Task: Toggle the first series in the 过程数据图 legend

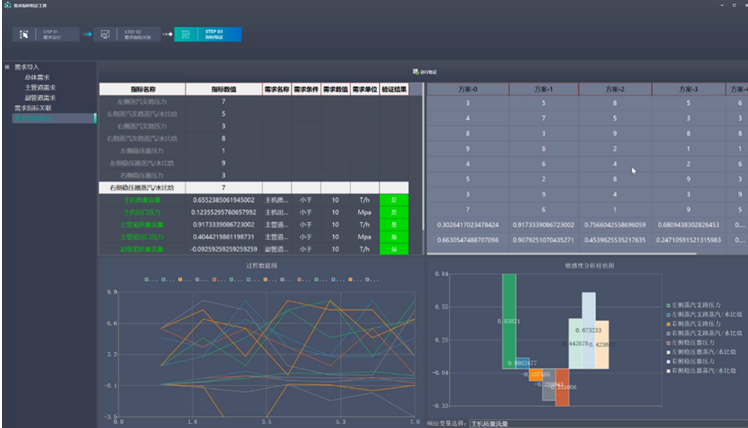Action: click(147, 279)
